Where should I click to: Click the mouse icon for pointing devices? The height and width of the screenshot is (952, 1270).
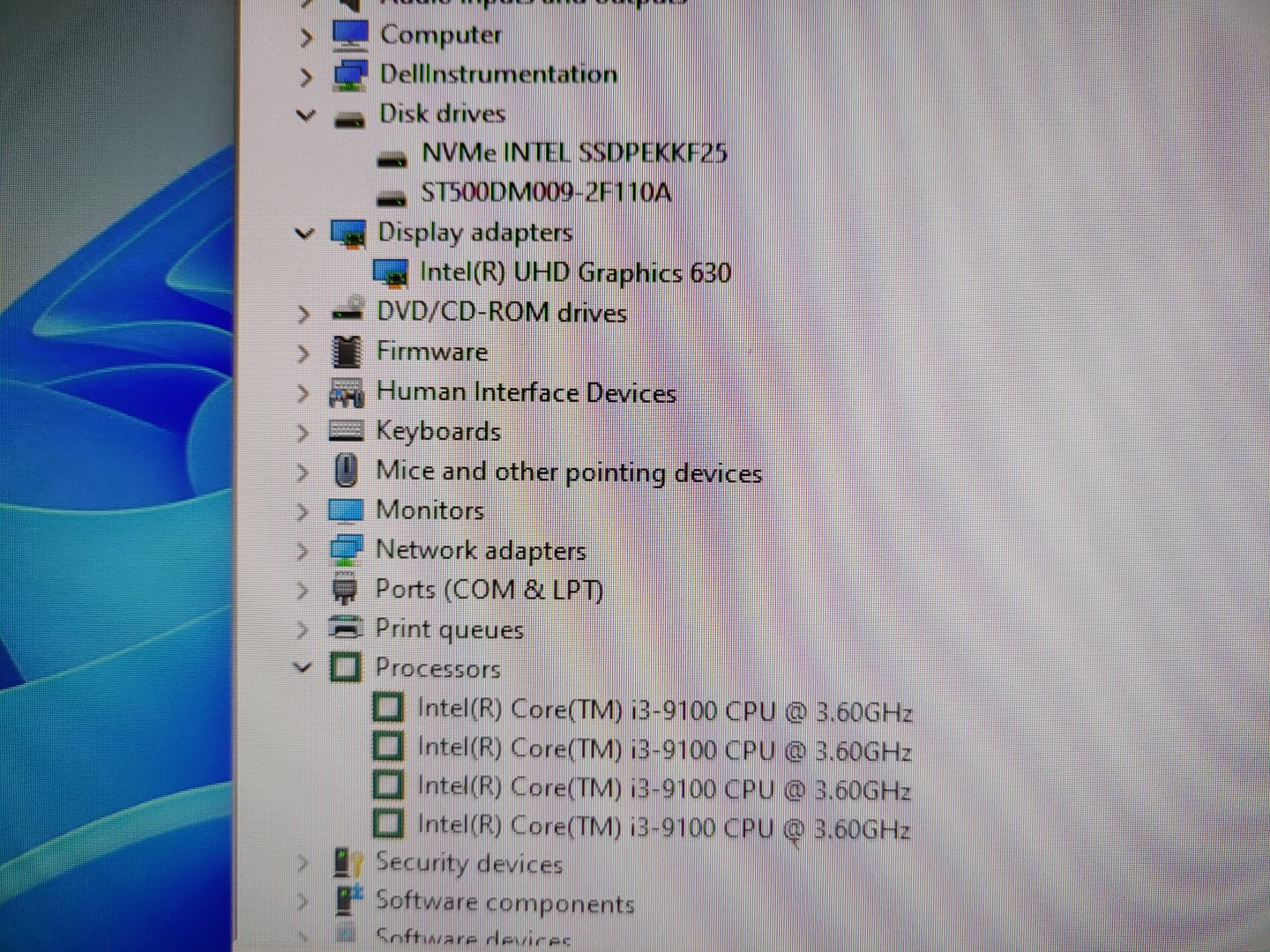(346, 471)
